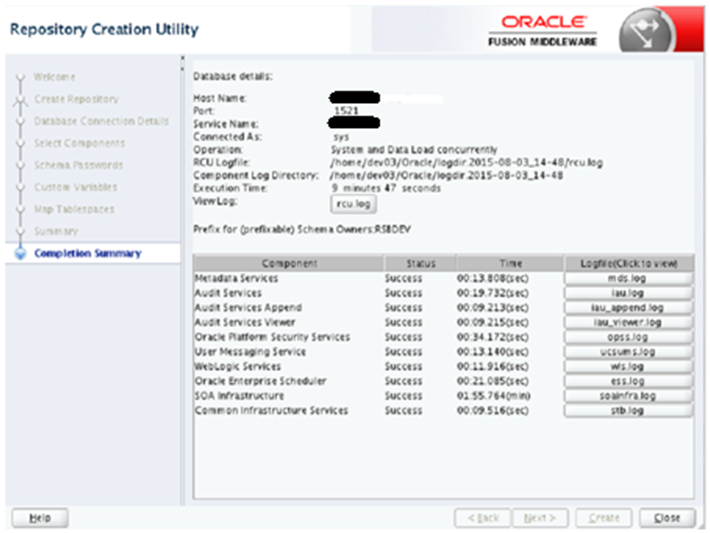The image size is (710, 533).
Task: Open the stb.log logfile
Action: pos(628,410)
